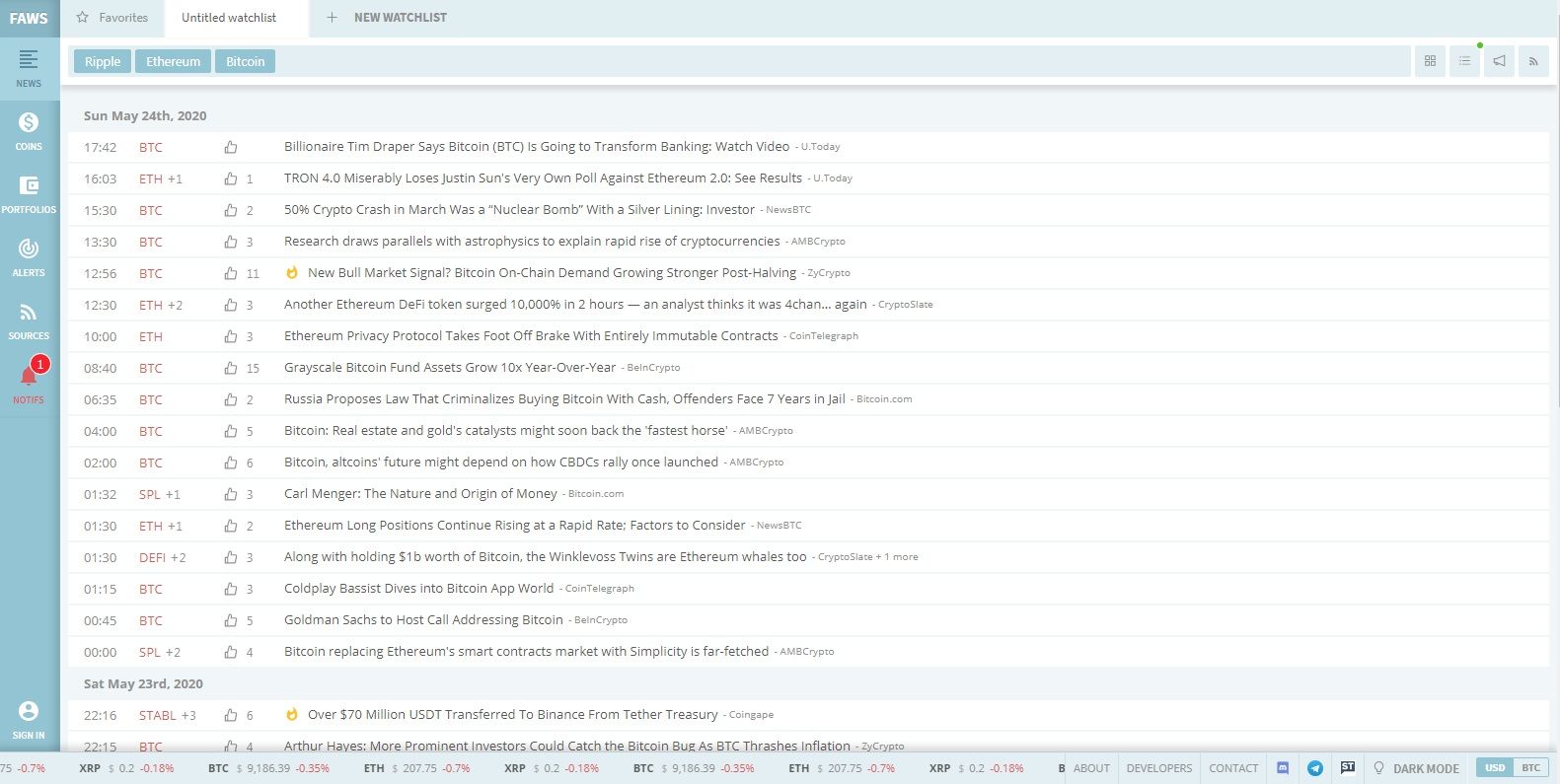Toggle Dark Mode on

coord(1416,768)
